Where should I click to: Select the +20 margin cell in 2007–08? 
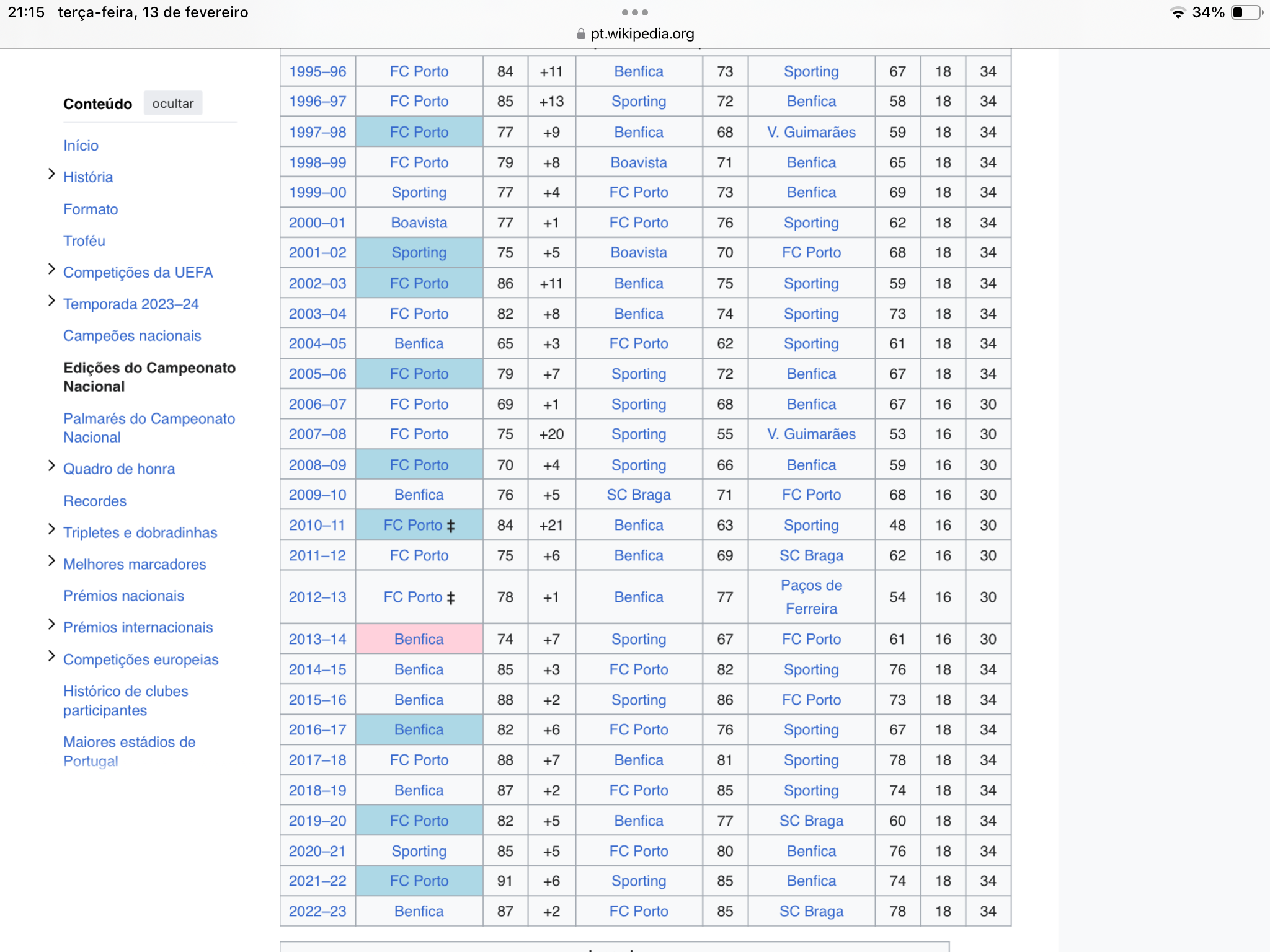pos(551,434)
